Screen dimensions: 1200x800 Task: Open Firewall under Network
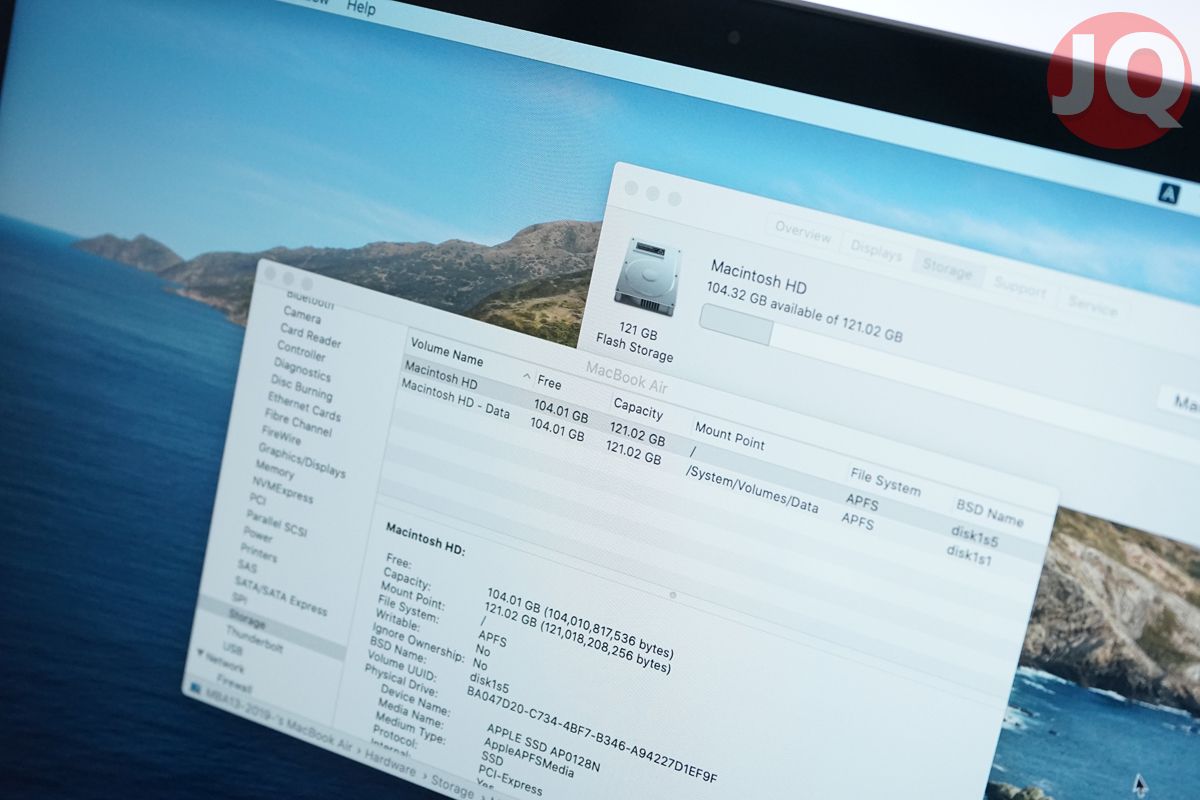pyautogui.click(x=234, y=685)
